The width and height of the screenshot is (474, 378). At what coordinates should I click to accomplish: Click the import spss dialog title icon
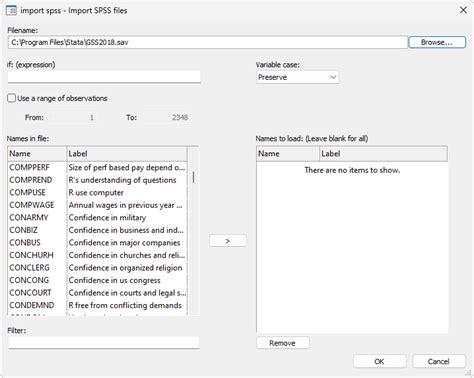click(11, 10)
